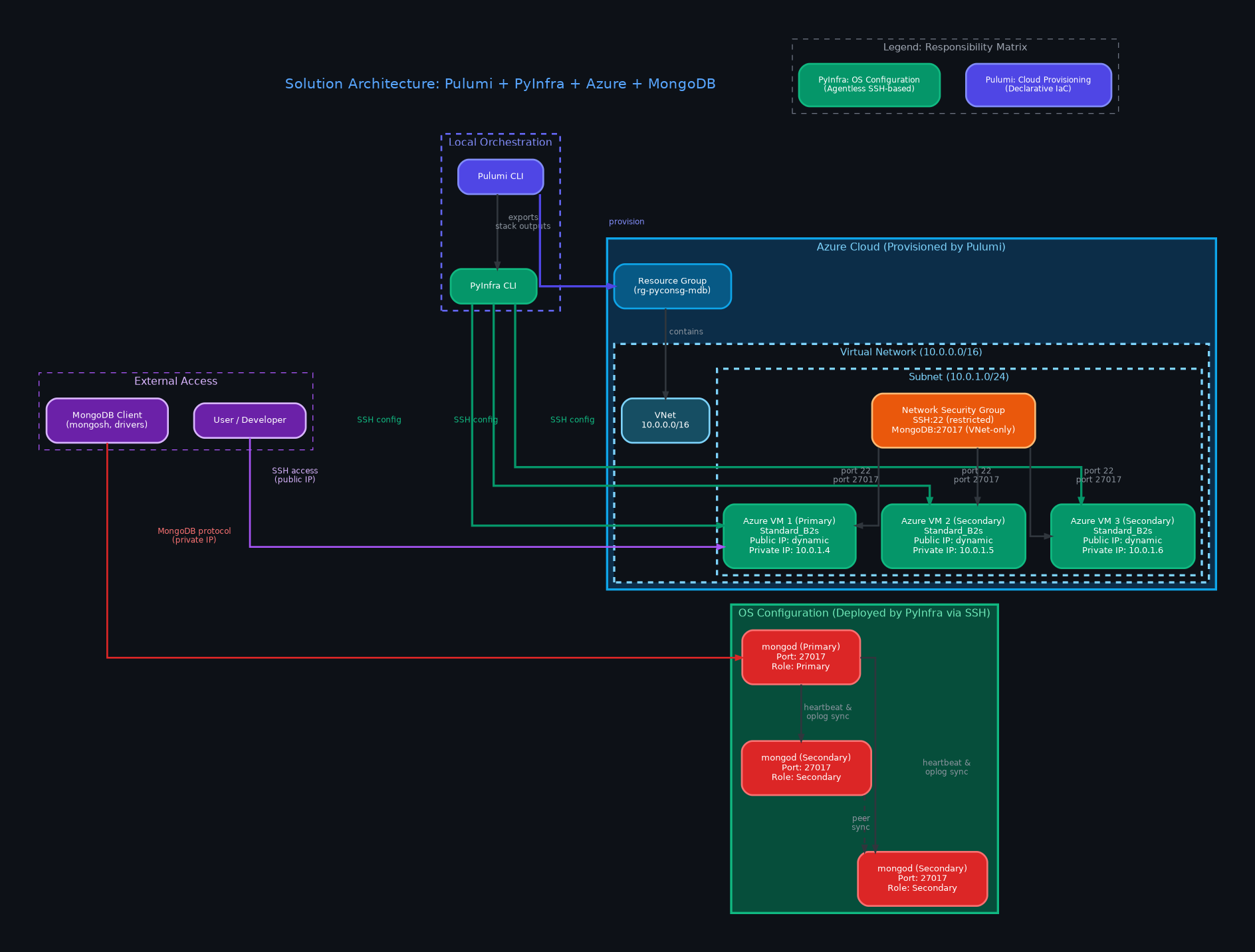Select Azure VM 2 (Secondary) node
Viewport: 1255px width, 952px height.
(x=953, y=536)
